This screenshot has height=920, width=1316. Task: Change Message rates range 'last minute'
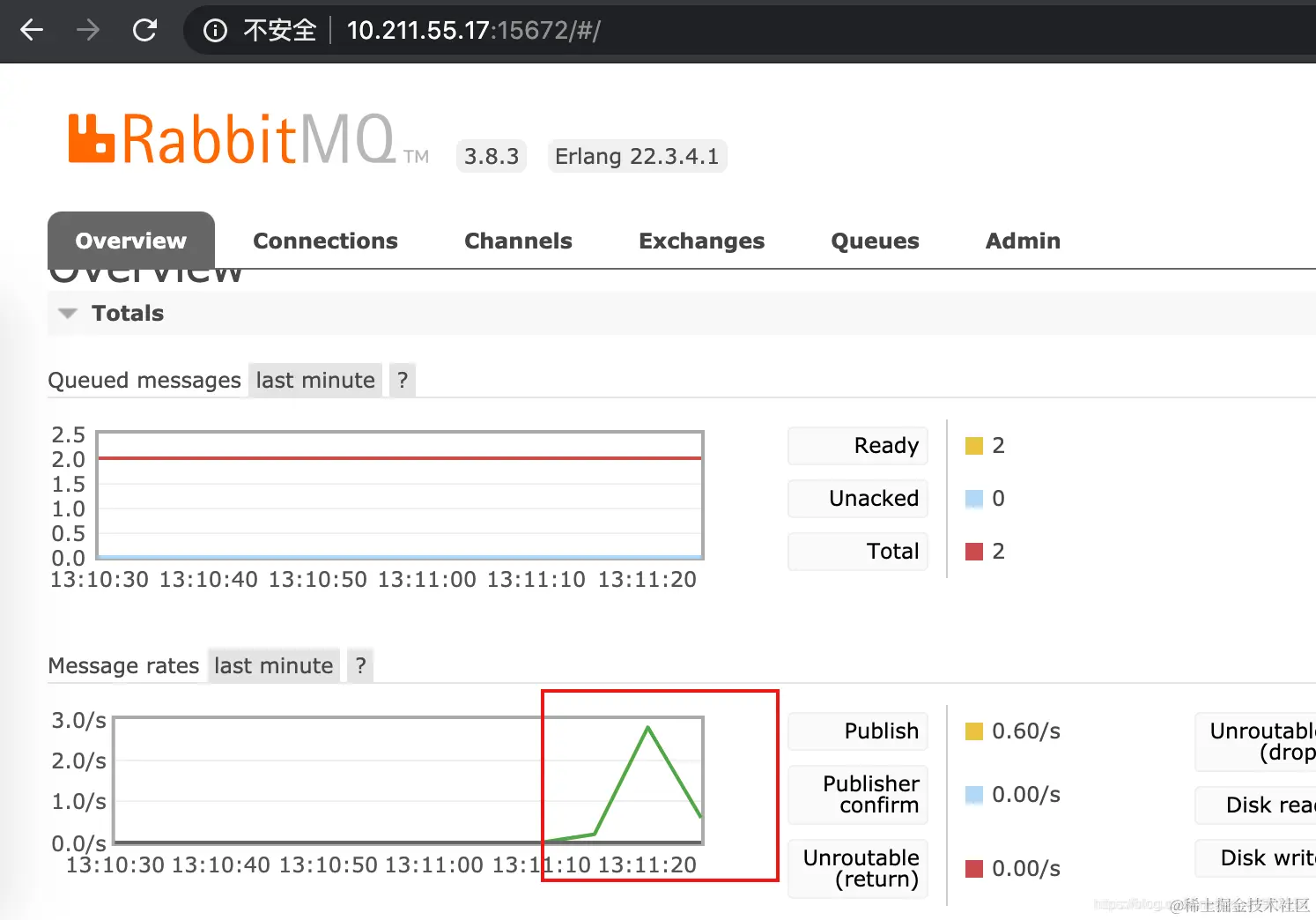coord(274,665)
